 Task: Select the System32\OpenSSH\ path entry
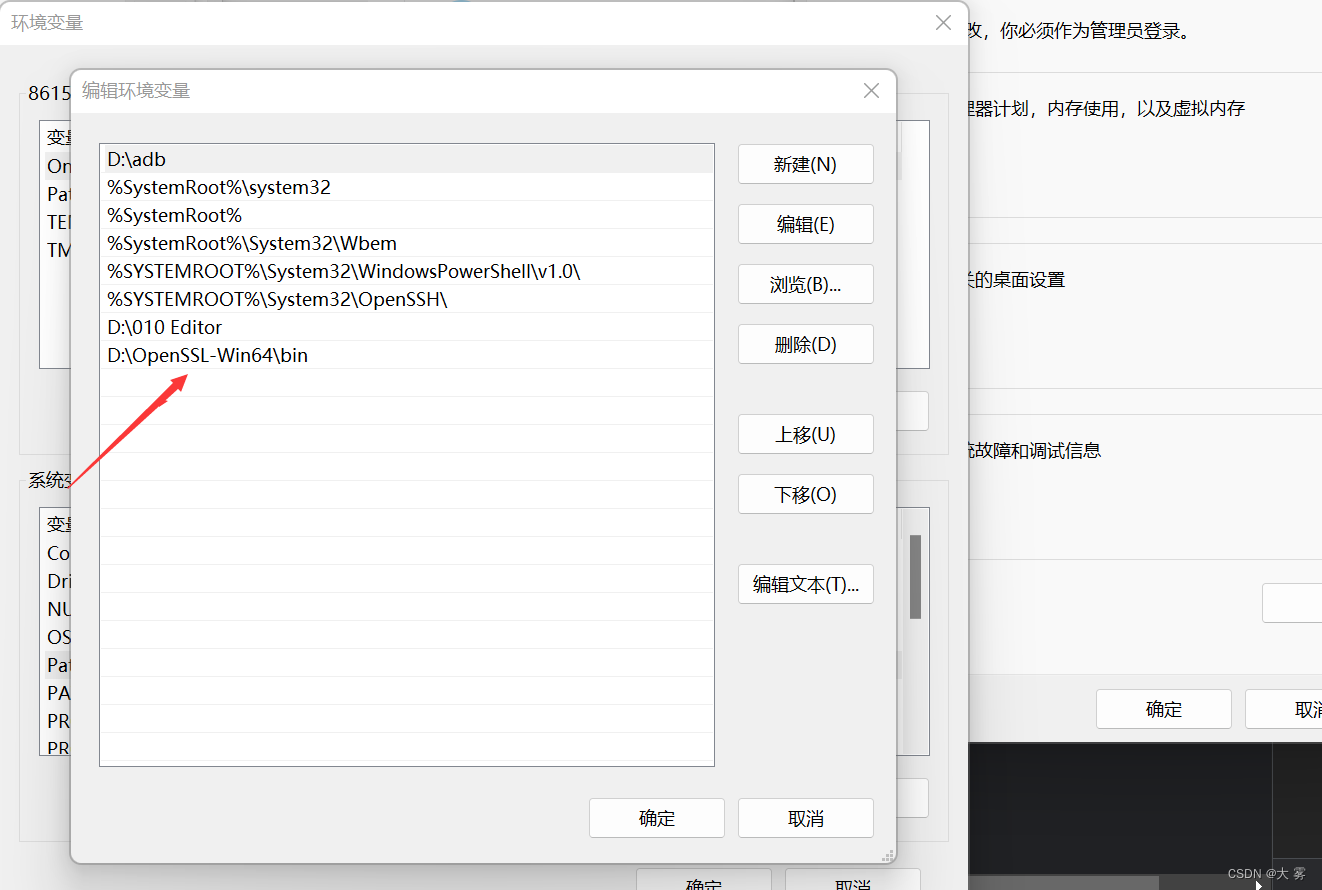point(407,299)
